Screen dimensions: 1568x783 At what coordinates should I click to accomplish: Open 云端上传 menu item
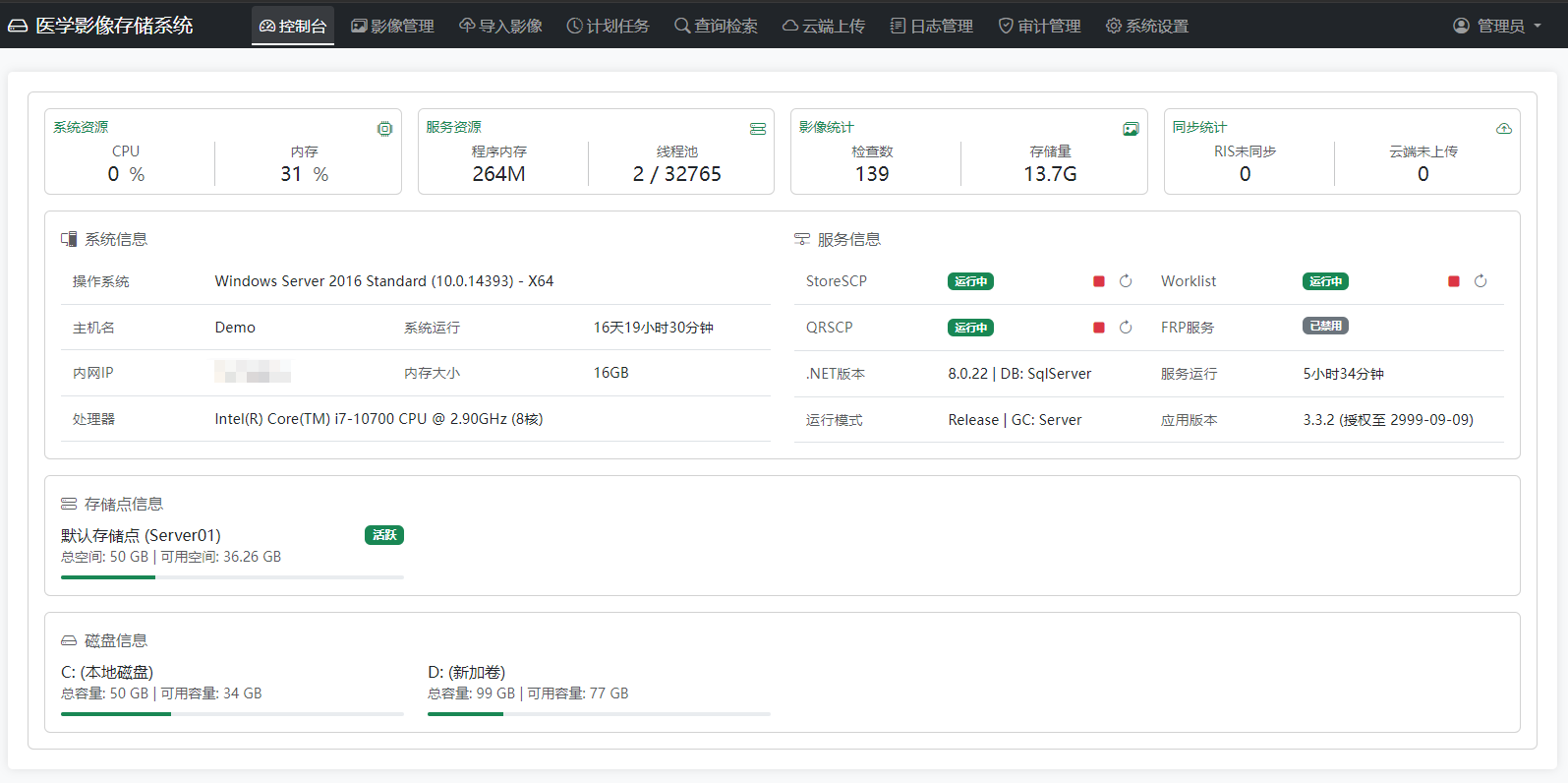coord(824,26)
